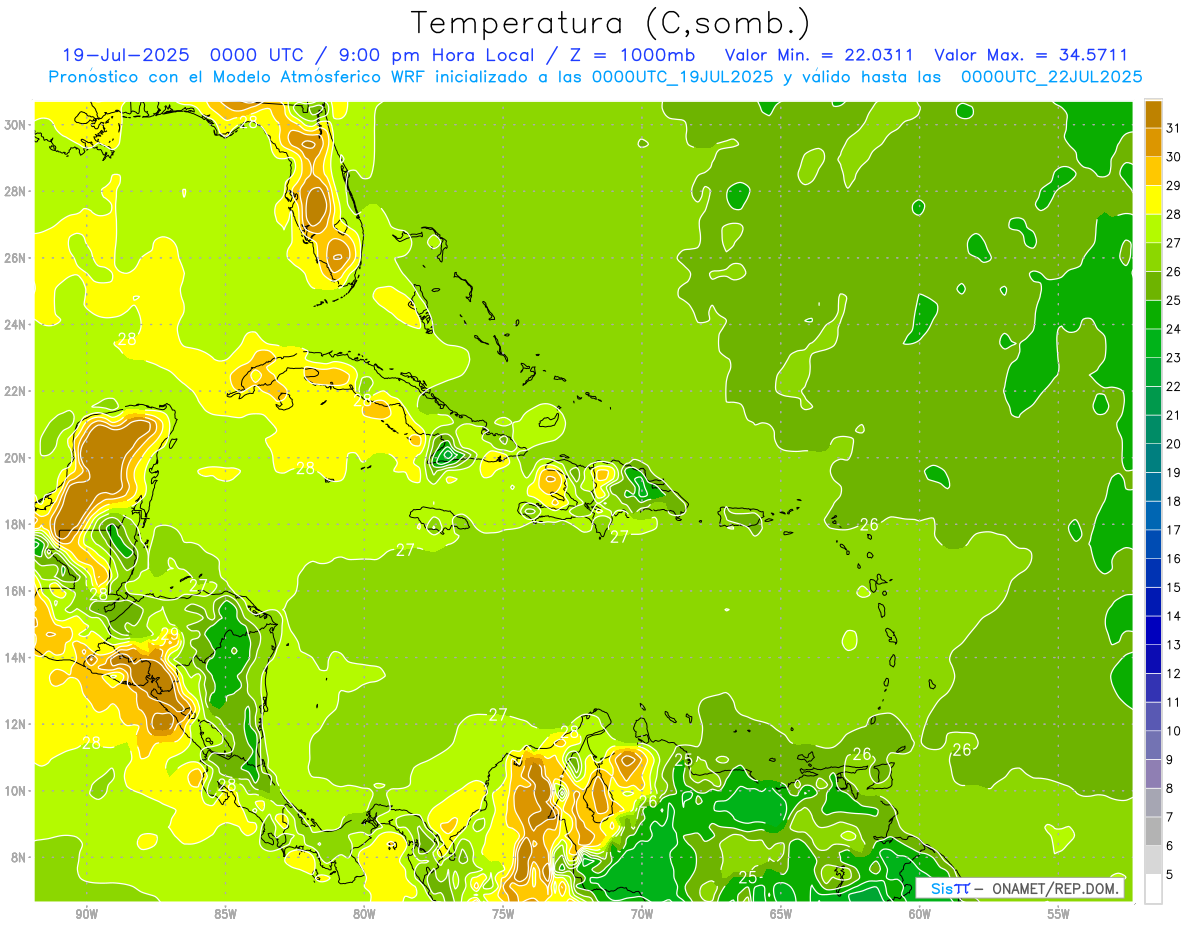Click the 90W longitude axis label
The height and width of the screenshot is (927, 1200).
[x=86, y=914]
